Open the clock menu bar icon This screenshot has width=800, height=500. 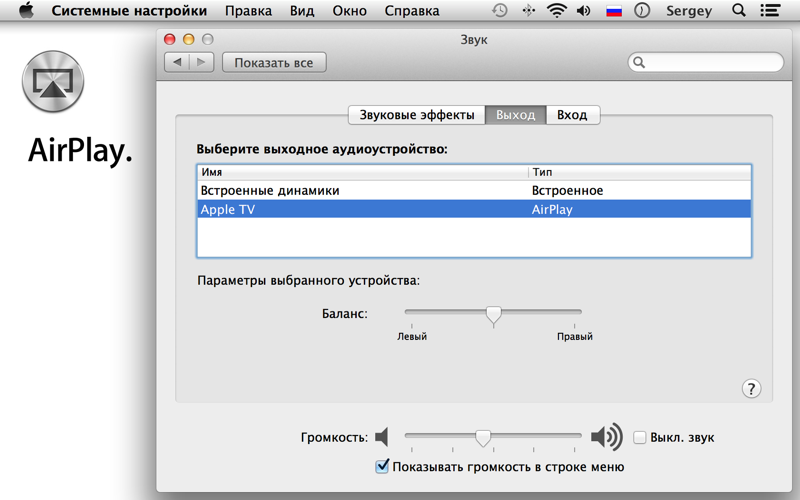(642, 10)
